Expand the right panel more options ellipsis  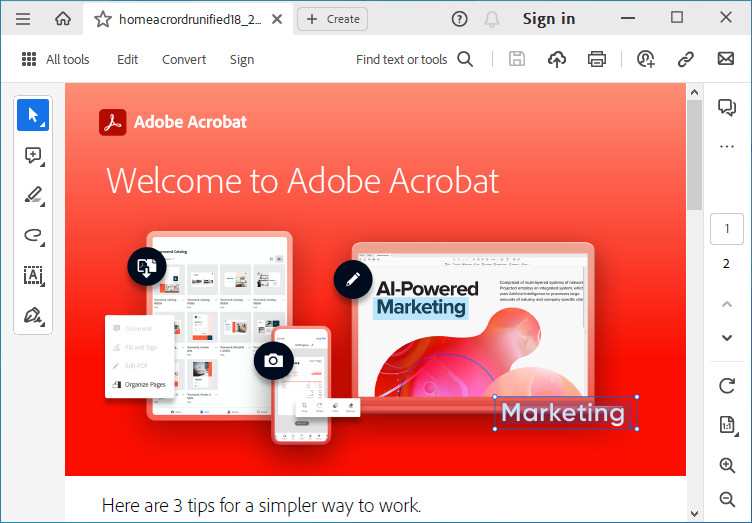coord(727,147)
